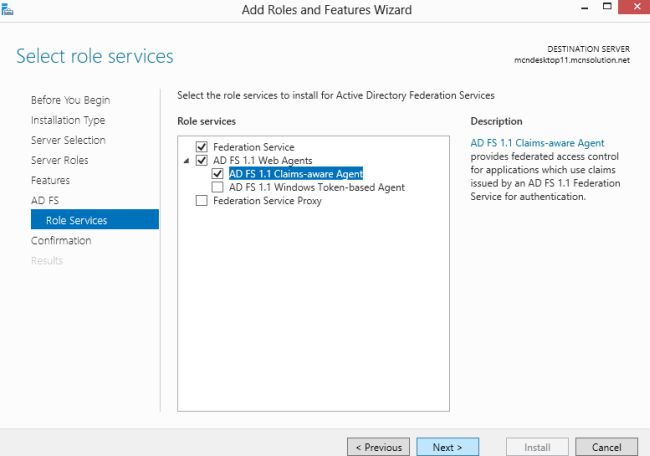Select the Federation Service Proxy label
Viewport: 650px width, 456px height.
click(266, 200)
